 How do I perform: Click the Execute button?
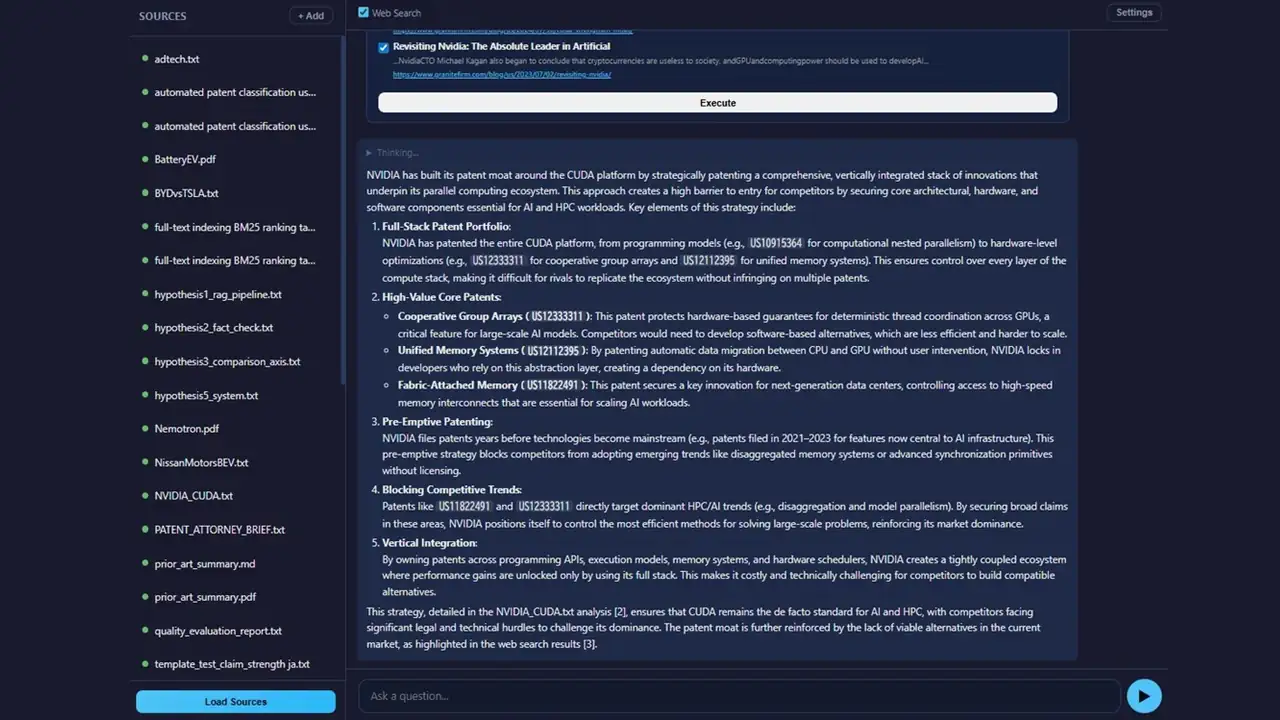[x=717, y=103]
